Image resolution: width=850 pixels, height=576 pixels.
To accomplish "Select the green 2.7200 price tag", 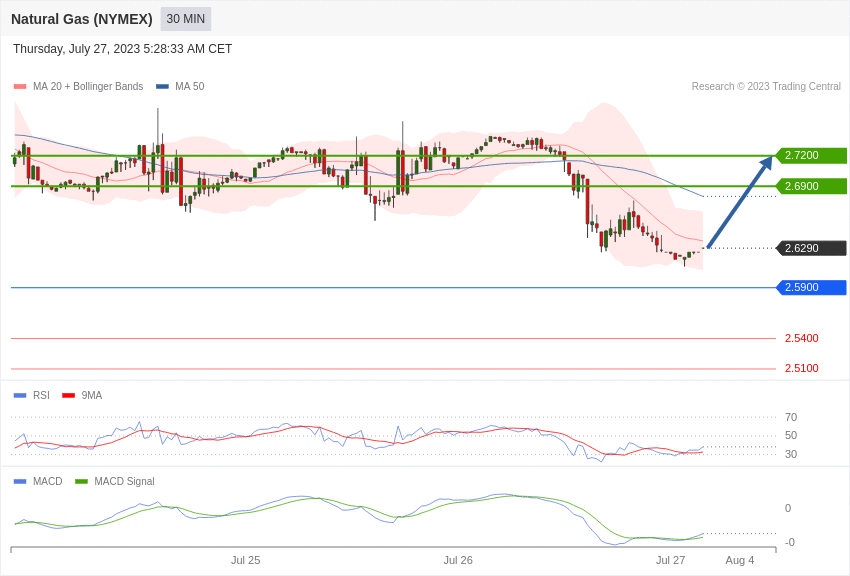I will click(x=811, y=156).
